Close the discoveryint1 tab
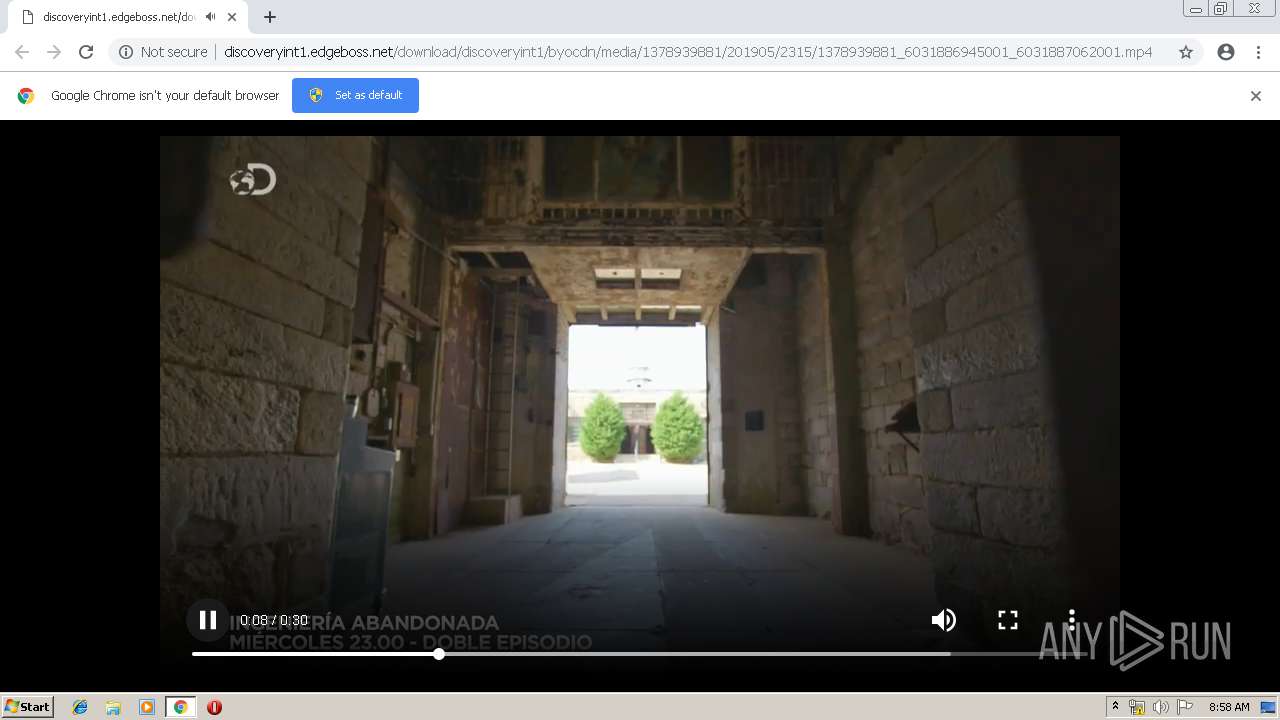 [x=233, y=17]
